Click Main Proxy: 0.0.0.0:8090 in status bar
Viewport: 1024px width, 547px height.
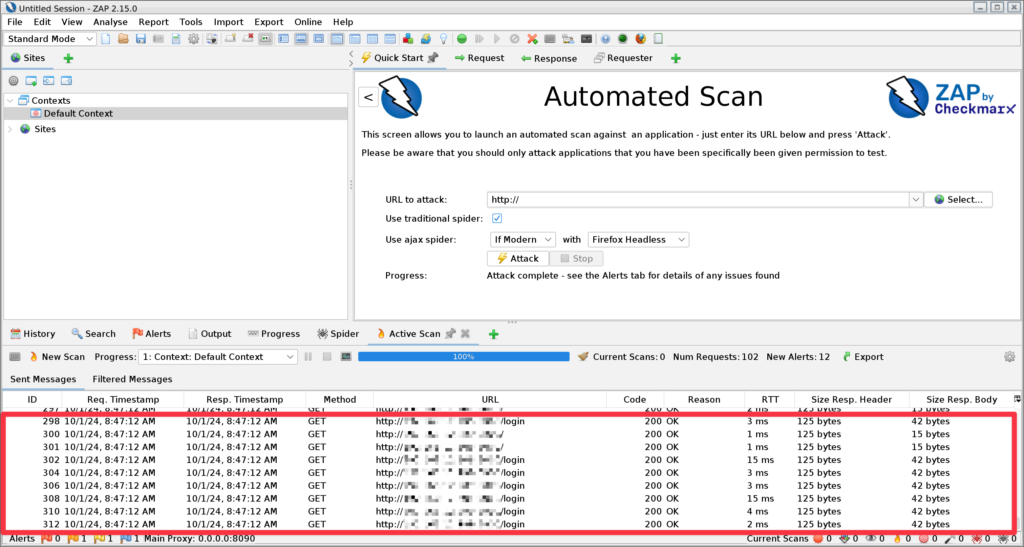pyautogui.click(x=199, y=539)
